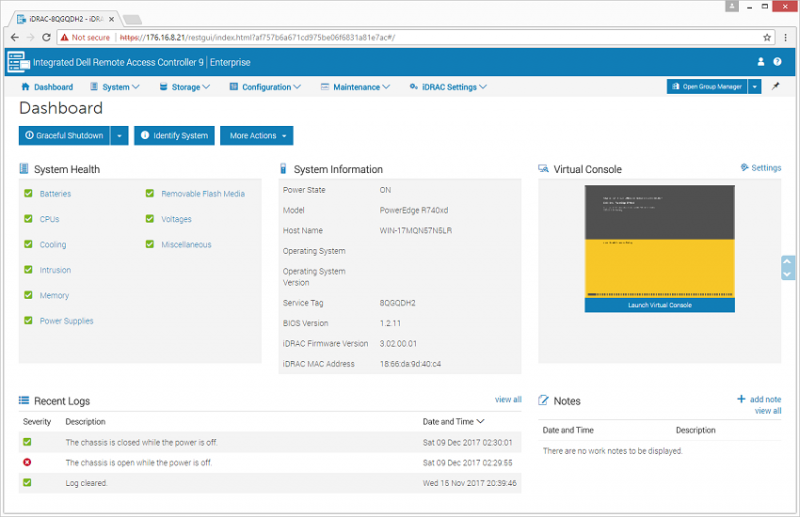Viewport: 800px width, 517px height.
Task: Open the iDRAC Settings menu
Action: (447, 87)
